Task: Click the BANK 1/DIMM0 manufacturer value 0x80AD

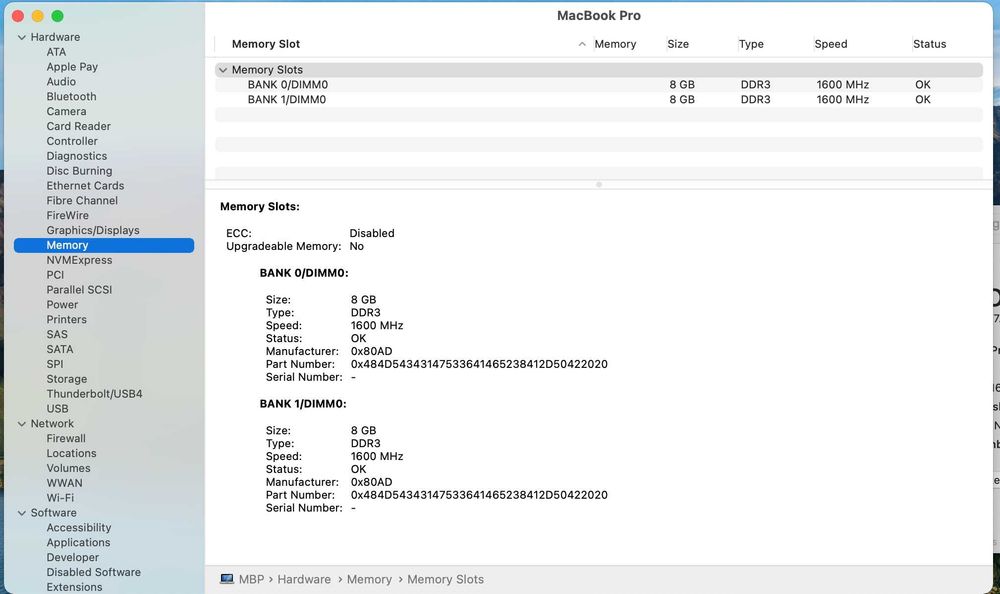Action: 371,482
